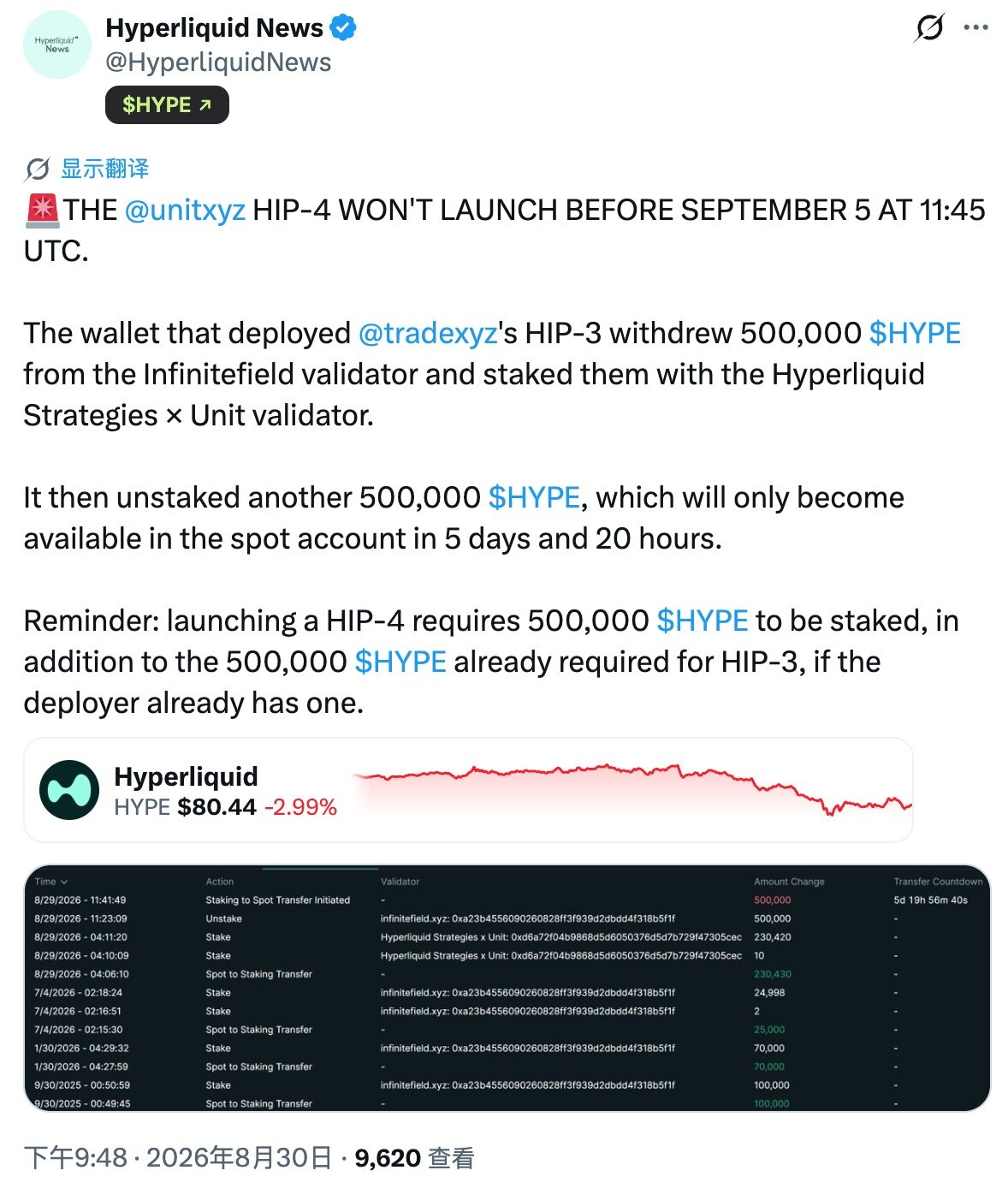
Task: Click the first $HYPE cashtag after 500,000
Action: coord(915,333)
